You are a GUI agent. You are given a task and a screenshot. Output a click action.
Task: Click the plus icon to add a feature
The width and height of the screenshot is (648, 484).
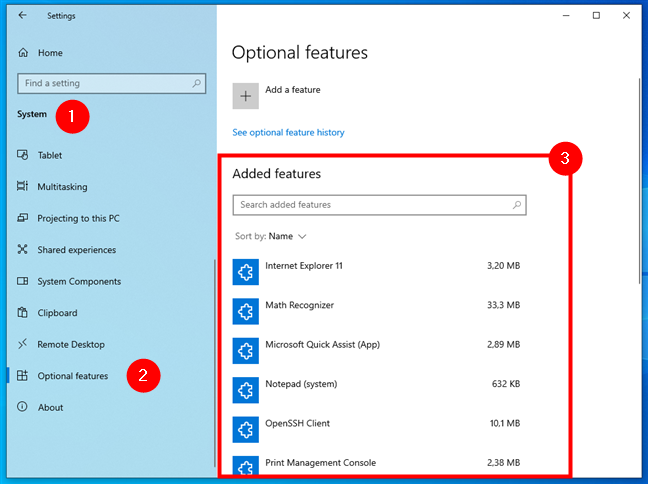click(x=245, y=96)
